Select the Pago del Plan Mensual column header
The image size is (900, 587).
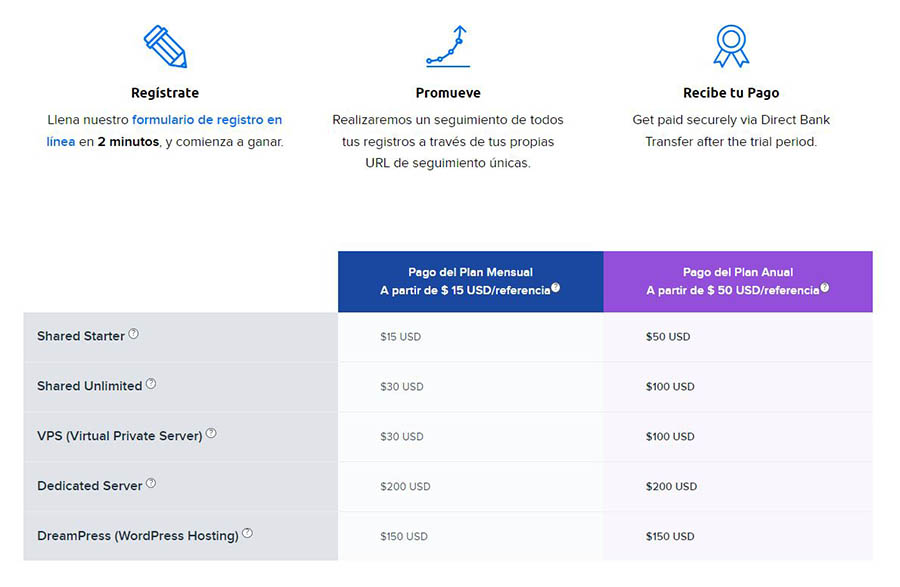click(x=470, y=281)
